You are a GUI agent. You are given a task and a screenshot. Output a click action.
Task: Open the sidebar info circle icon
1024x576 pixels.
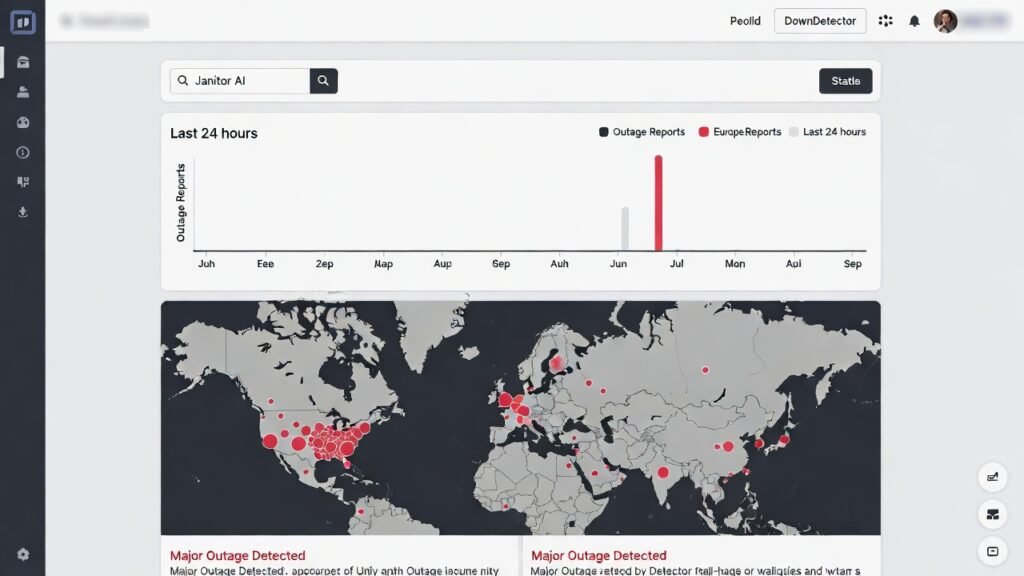(23, 152)
